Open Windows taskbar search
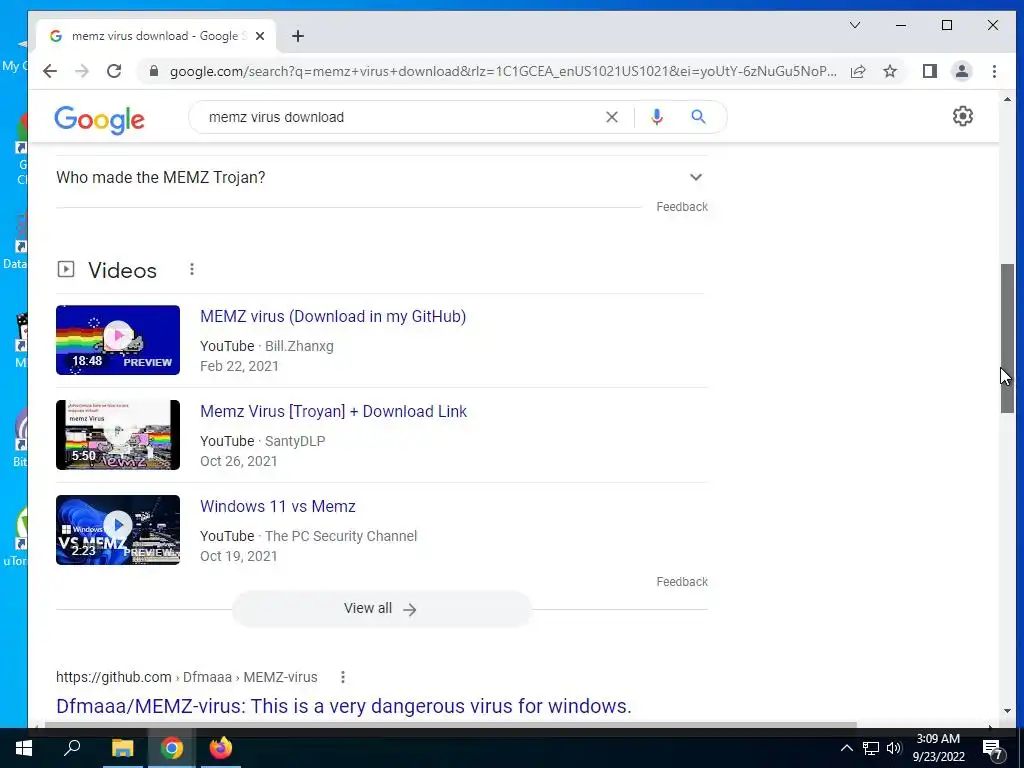 point(72,748)
